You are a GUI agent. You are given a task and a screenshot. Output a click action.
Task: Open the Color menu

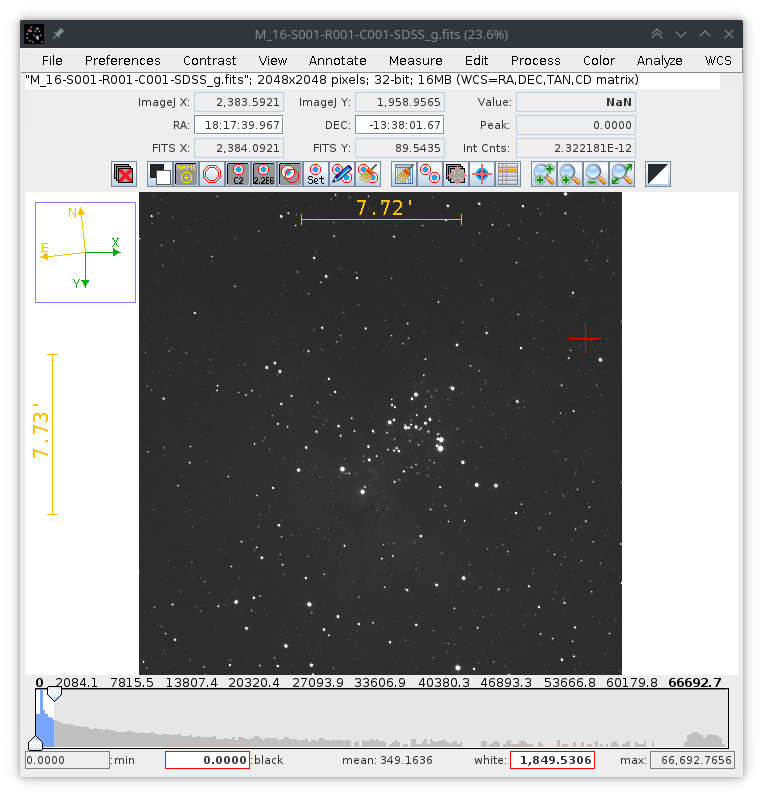pyautogui.click(x=598, y=60)
